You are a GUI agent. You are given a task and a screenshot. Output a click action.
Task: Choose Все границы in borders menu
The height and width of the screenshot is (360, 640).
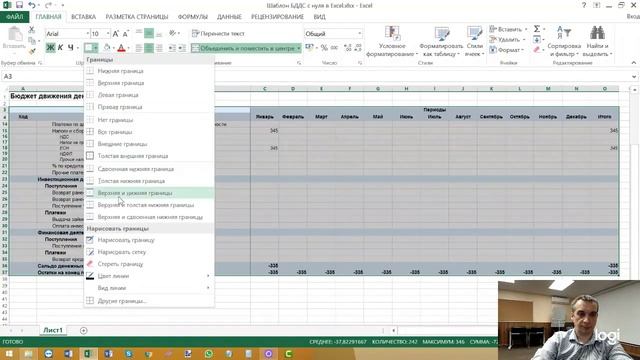point(149,132)
